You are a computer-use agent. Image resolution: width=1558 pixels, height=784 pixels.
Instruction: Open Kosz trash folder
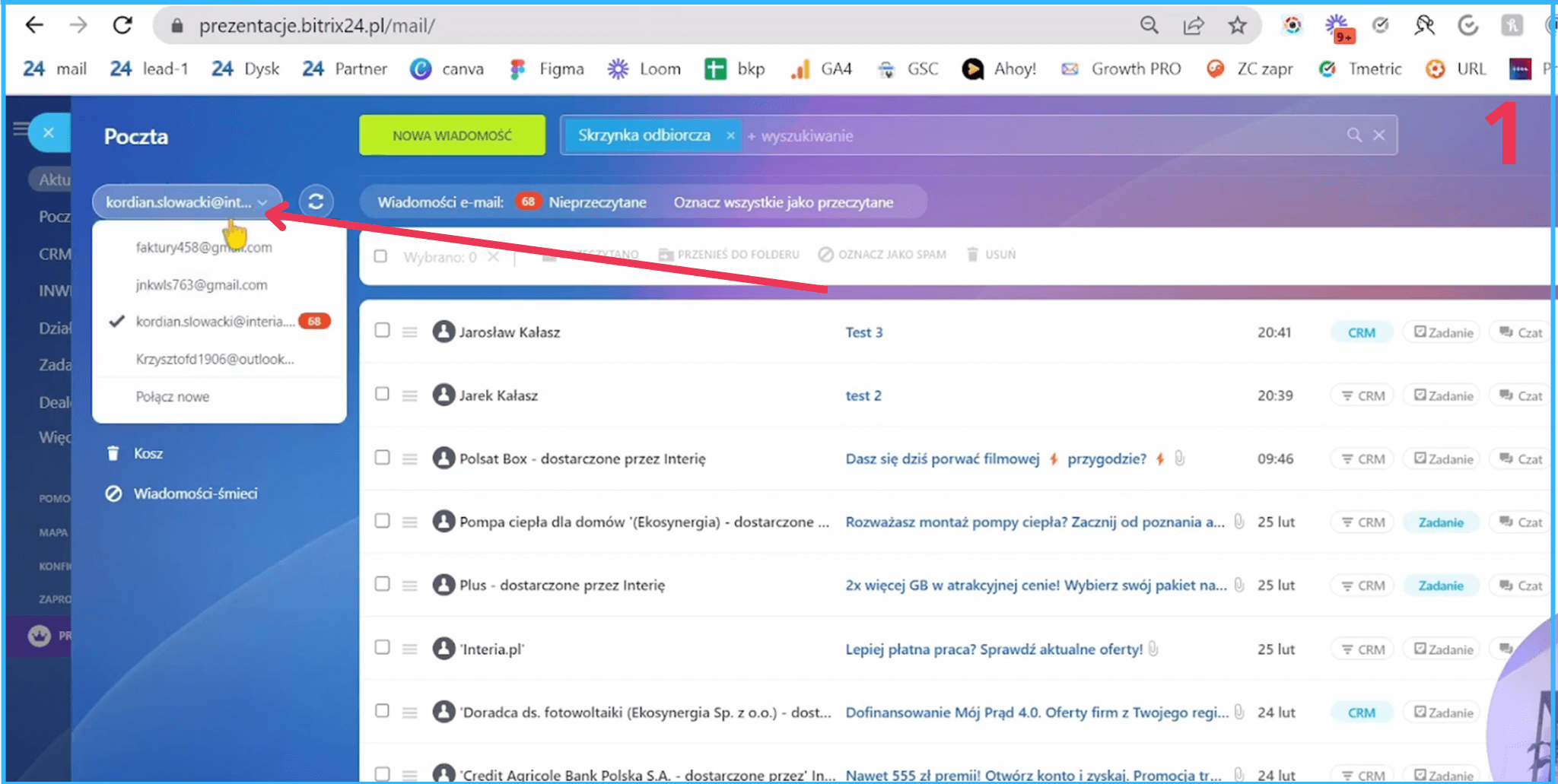148,453
